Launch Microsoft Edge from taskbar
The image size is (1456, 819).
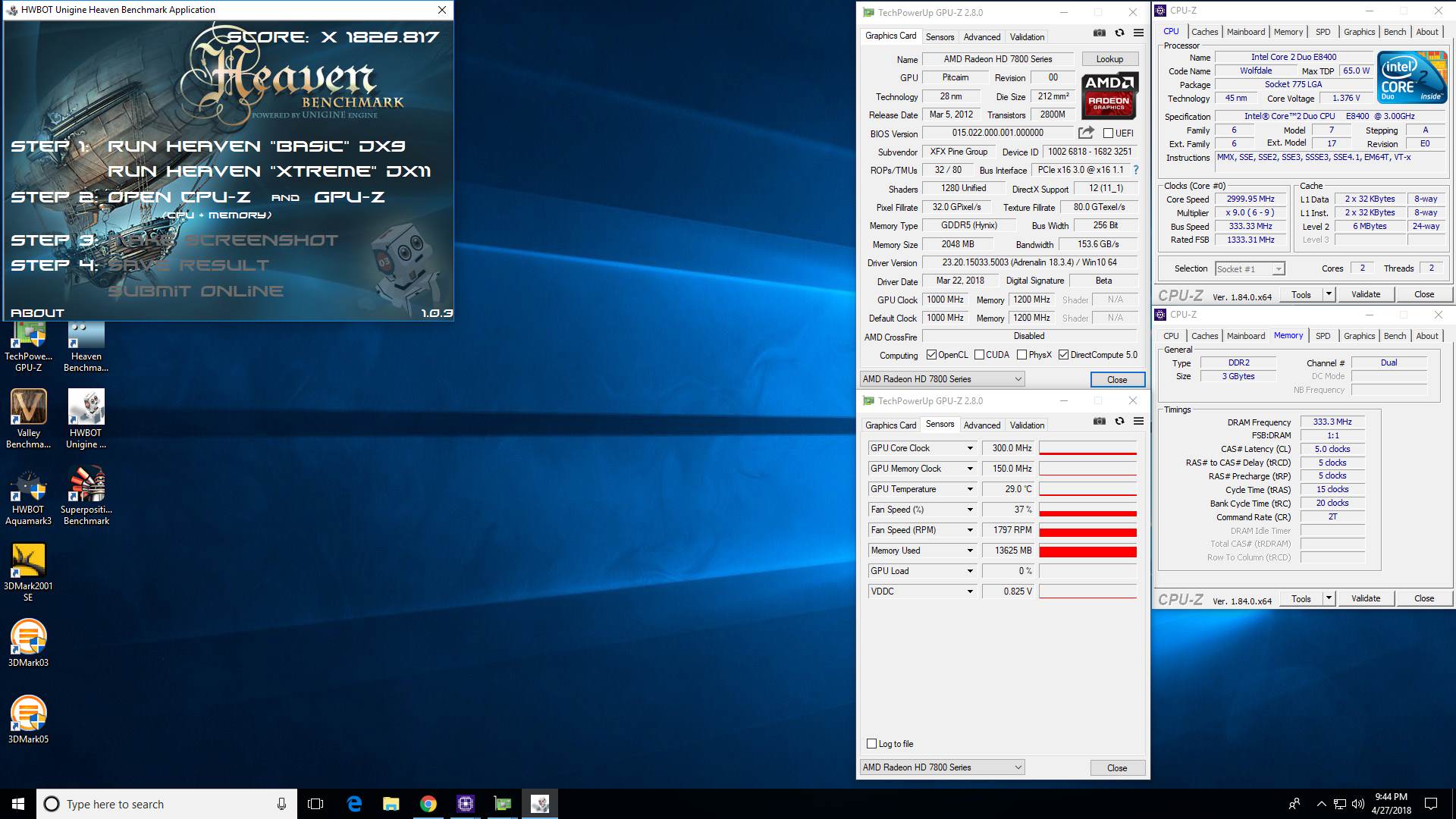(354, 804)
